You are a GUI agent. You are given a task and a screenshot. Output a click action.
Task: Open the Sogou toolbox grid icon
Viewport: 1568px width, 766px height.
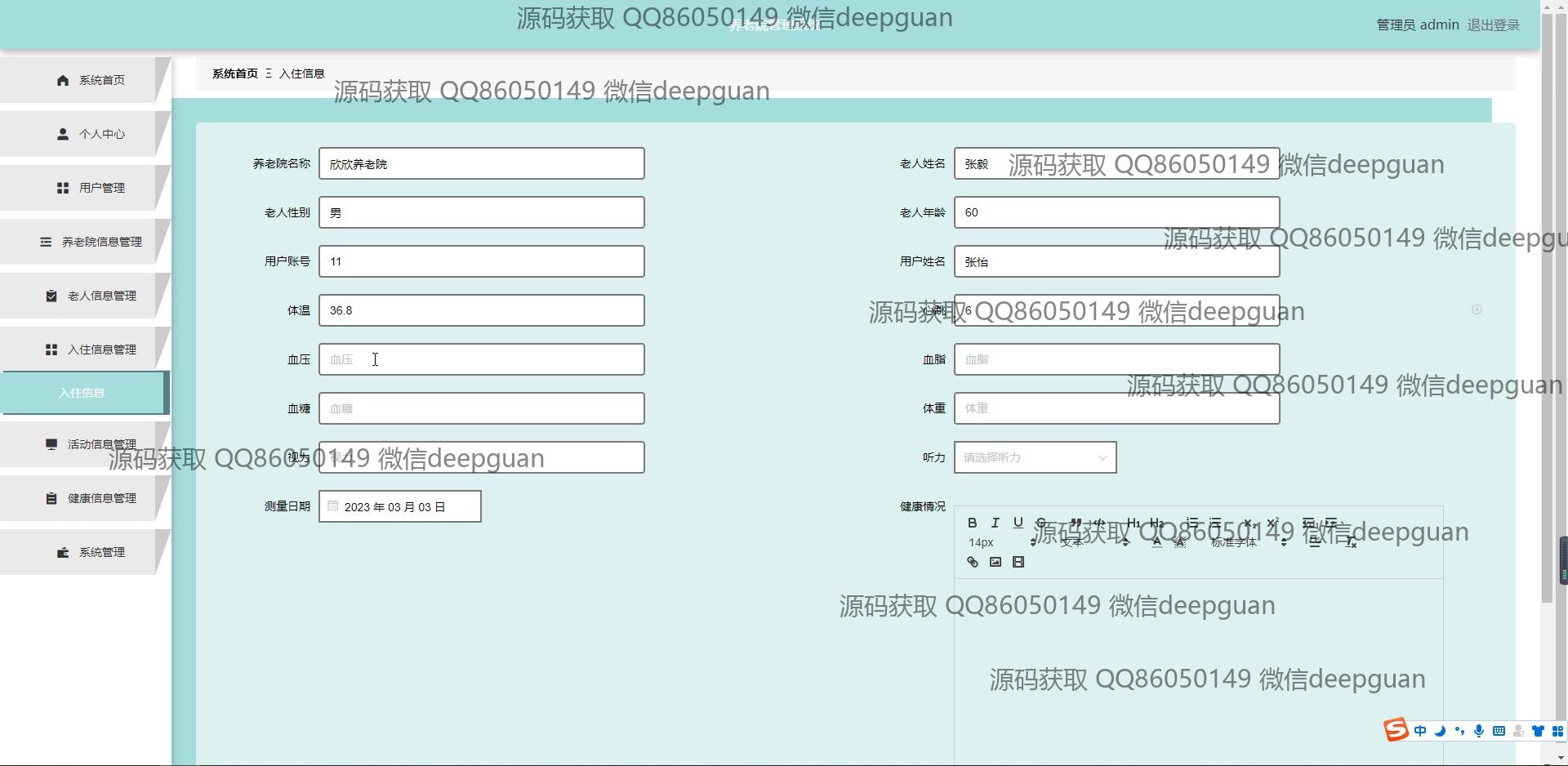click(1557, 731)
